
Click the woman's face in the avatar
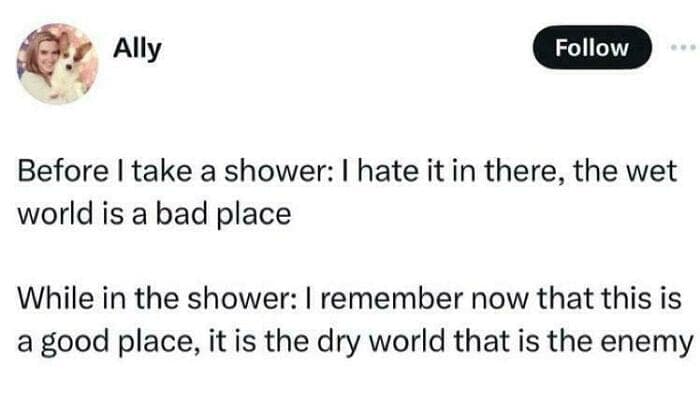tap(47, 57)
